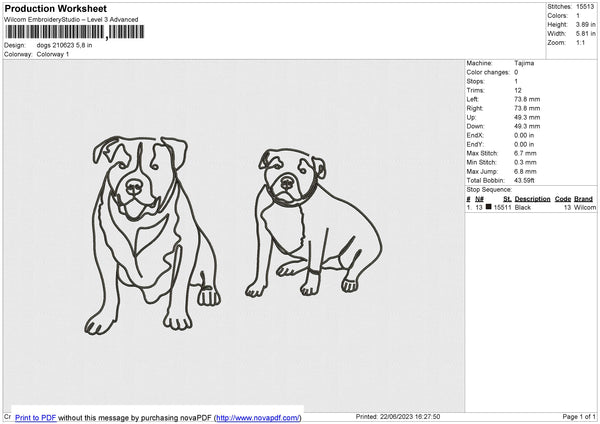The height and width of the screenshot is (424, 600).
Task: Click the black thread color swatch
Action: point(489,207)
